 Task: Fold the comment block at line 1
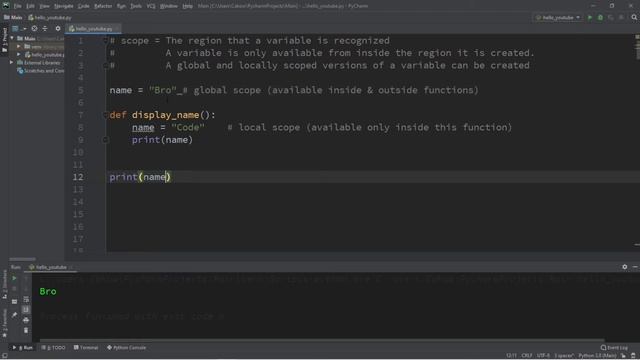(x=106, y=40)
